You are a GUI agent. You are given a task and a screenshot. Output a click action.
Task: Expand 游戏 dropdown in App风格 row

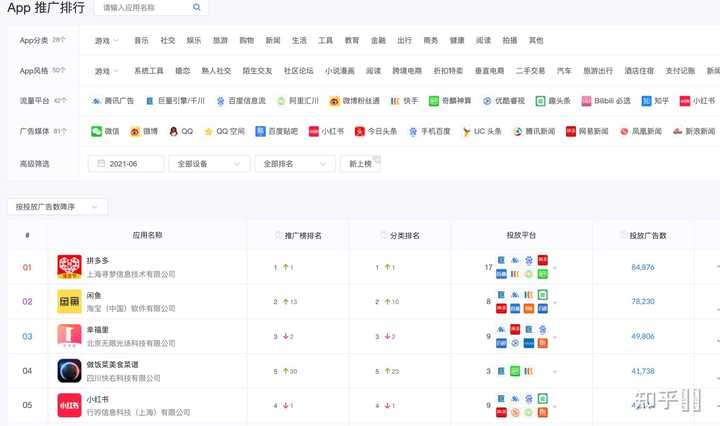107,71
